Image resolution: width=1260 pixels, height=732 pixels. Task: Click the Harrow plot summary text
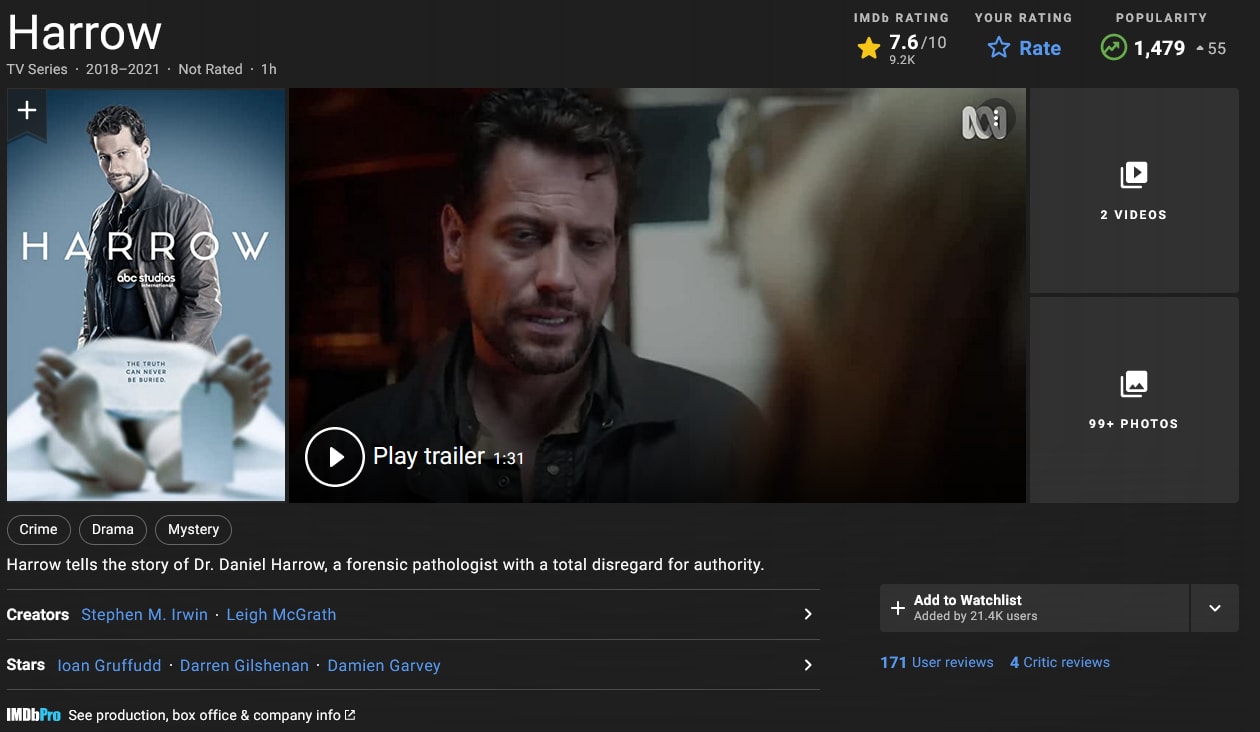(x=385, y=565)
